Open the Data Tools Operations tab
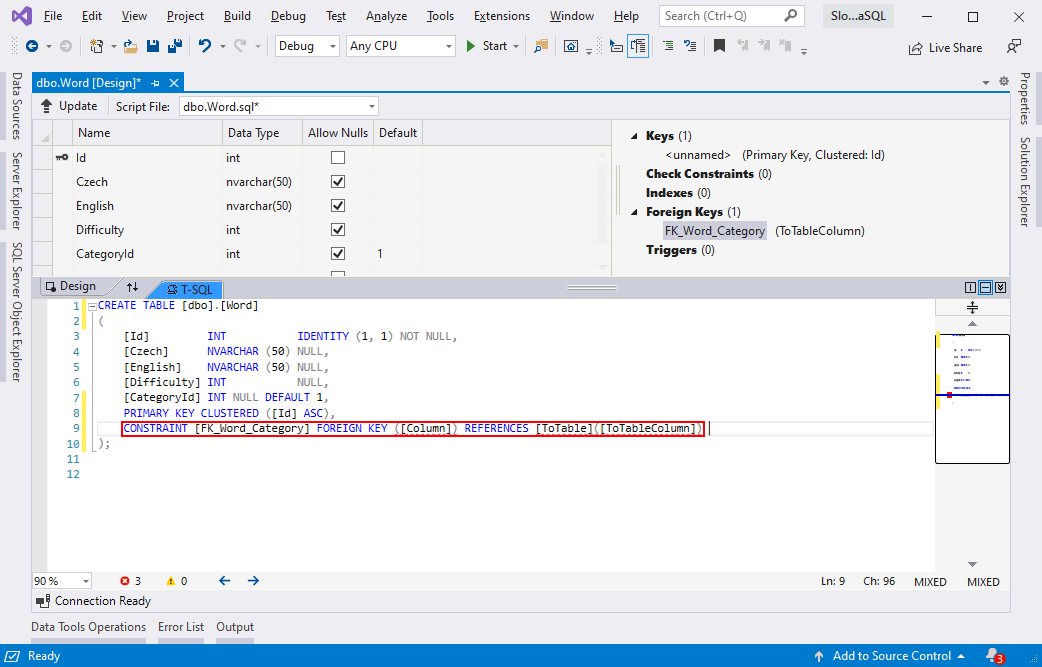1042x667 pixels. pyautogui.click(x=88, y=626)
